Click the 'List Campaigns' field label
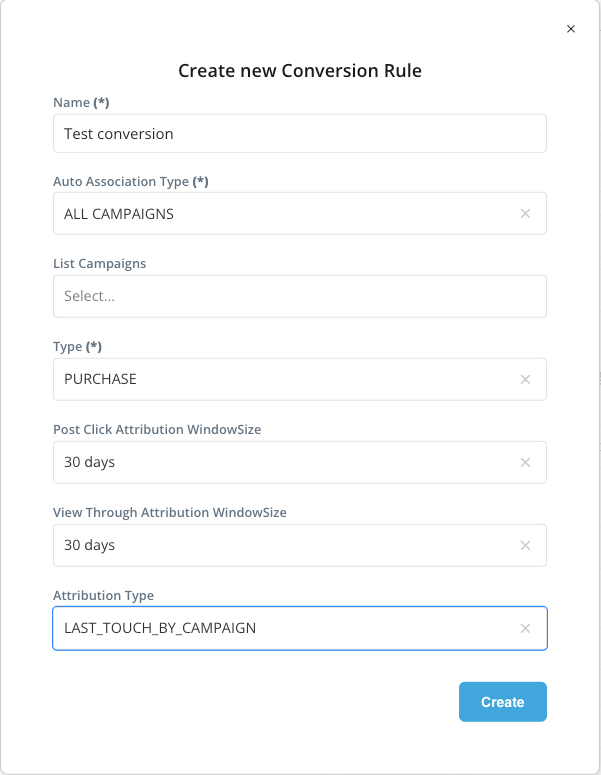This screenshot has height=775, width=601. coord(99,264)
